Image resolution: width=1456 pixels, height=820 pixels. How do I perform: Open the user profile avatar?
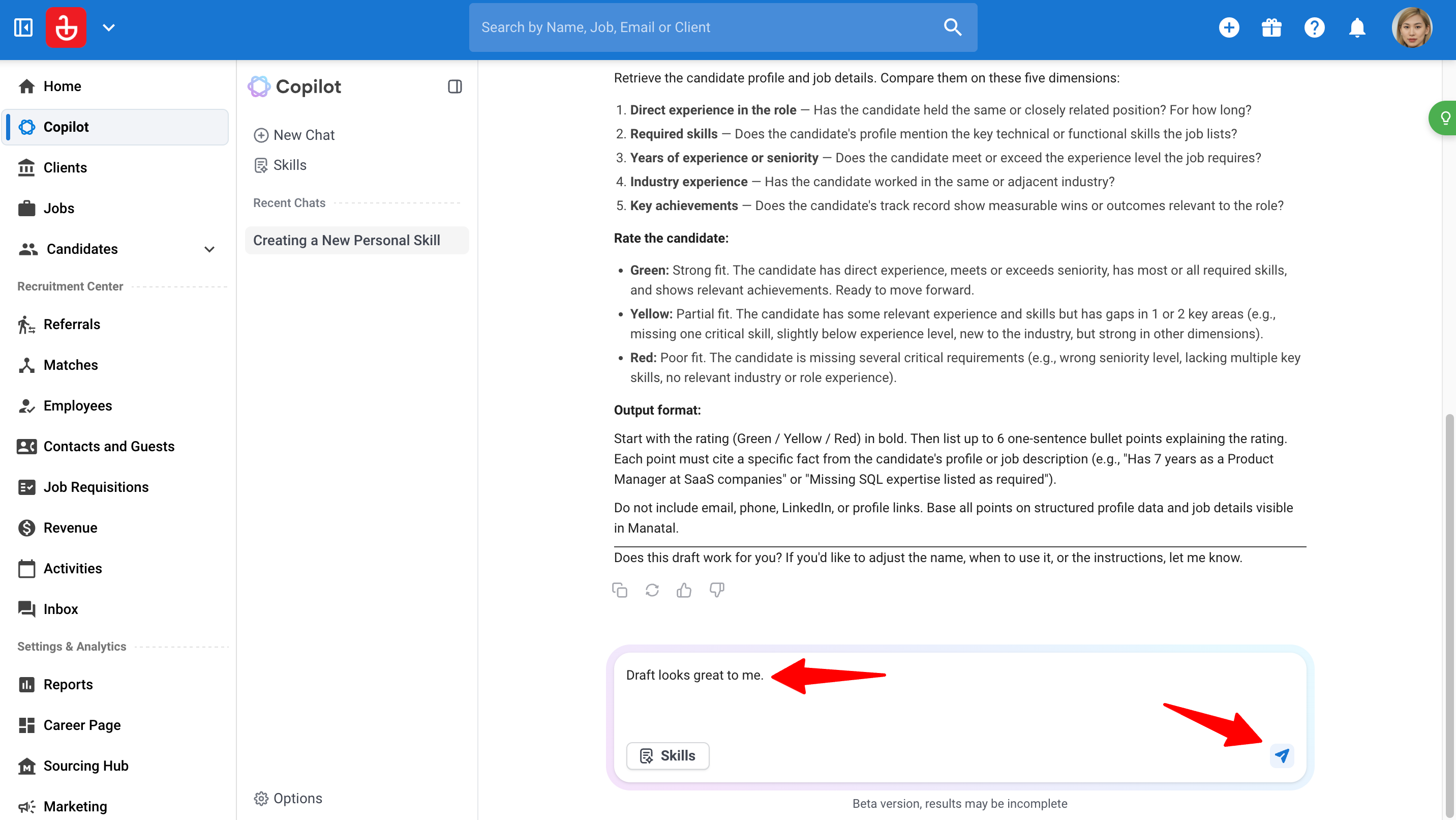pyautogui.click(x=1411, y=27)
